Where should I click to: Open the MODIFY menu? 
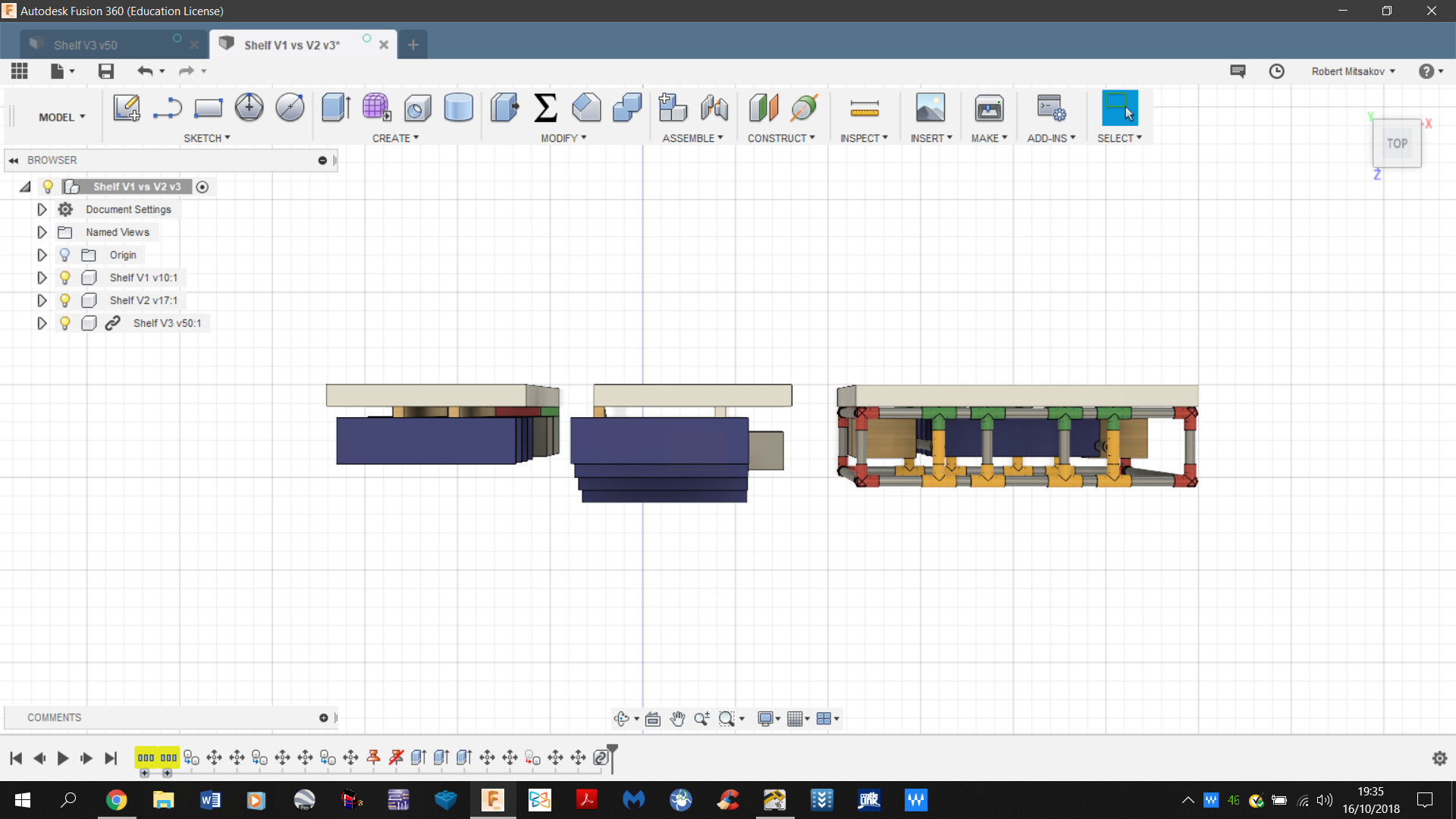coord(563,138)
